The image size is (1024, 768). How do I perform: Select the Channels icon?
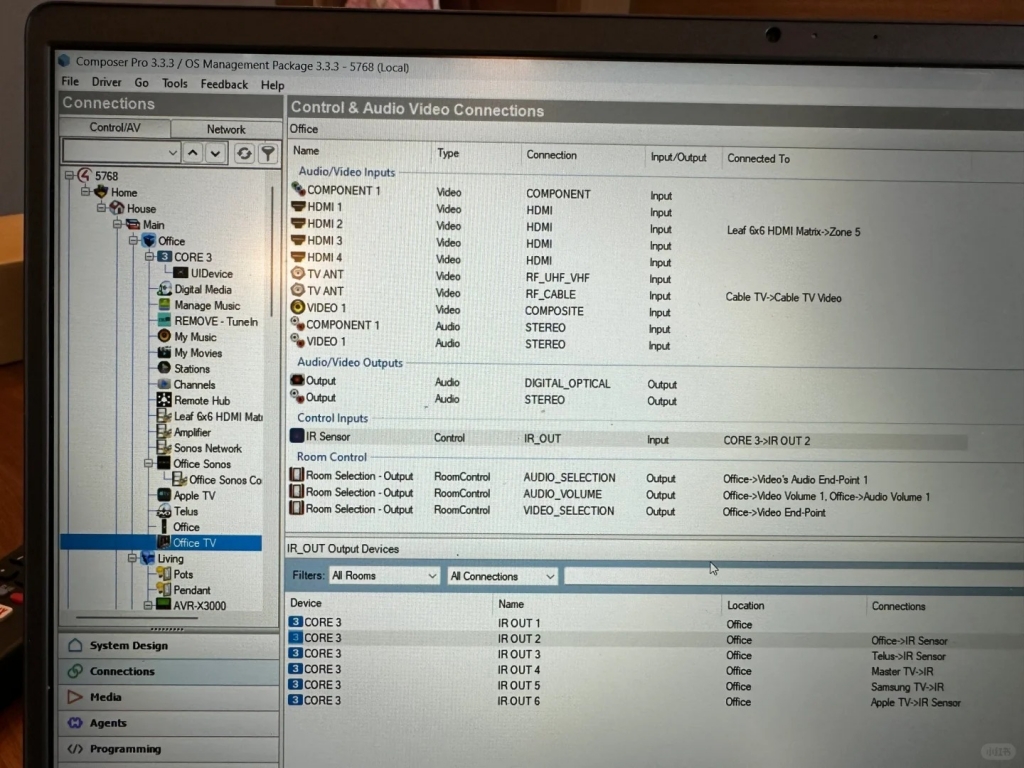[x=164, y=384]
